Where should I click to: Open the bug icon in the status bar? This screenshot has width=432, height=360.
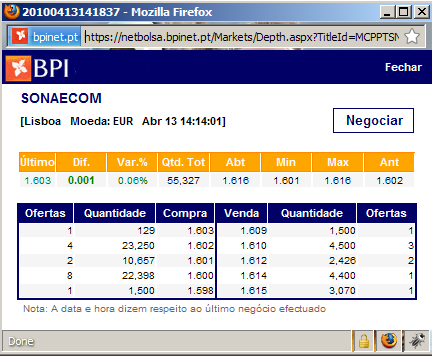coord(417,341)
